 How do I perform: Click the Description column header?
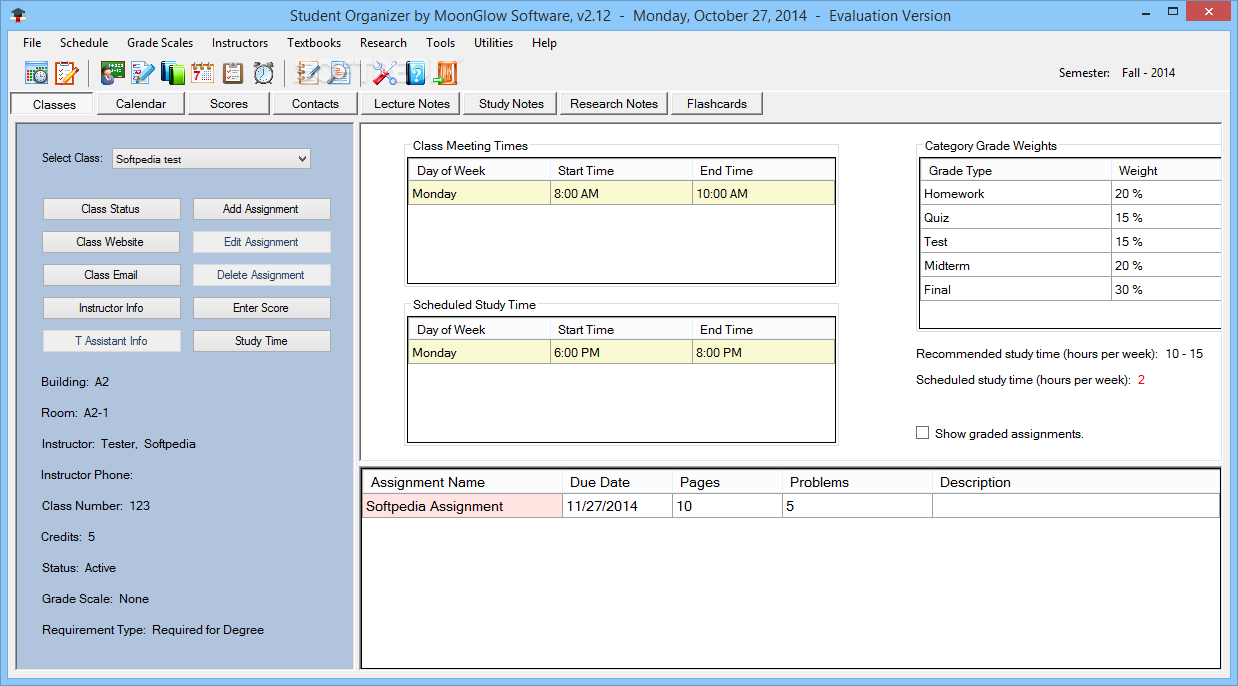click(x=1076, y=482)
